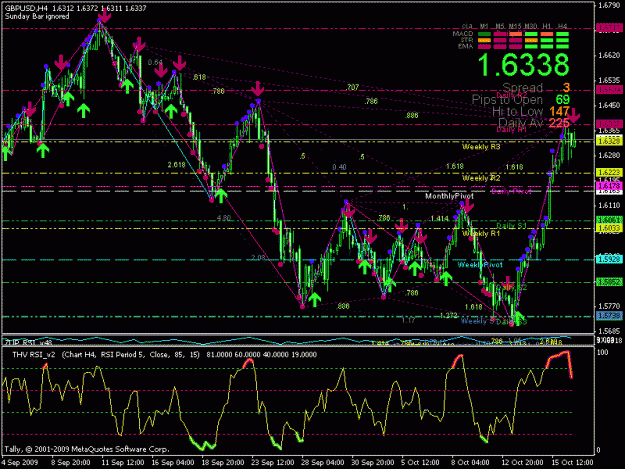Click the THV RSI_v2 indicator title
The width and height of the screenshot is (625, 469).
click(34, 354)
